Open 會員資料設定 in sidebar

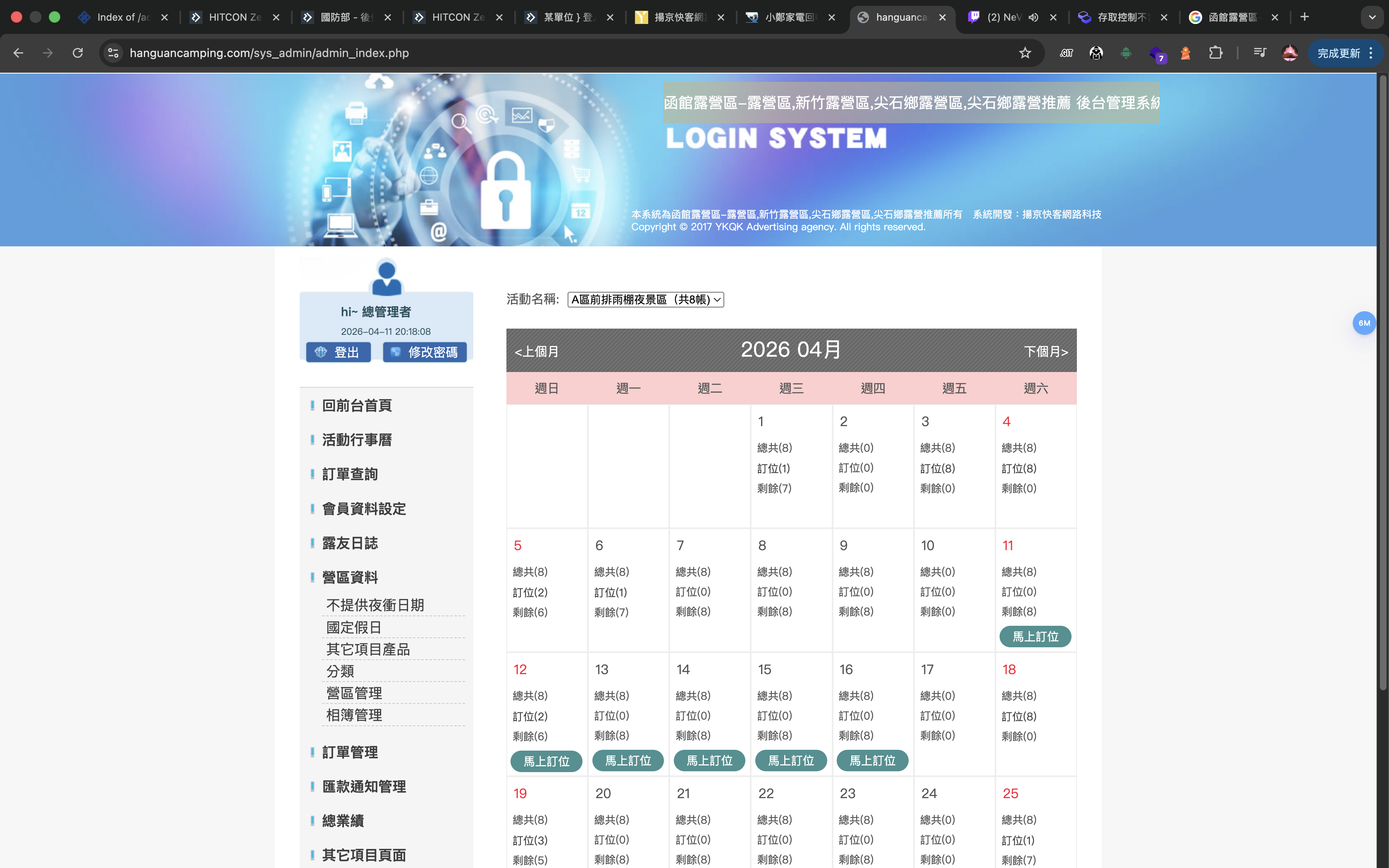[x=364, y=509]
